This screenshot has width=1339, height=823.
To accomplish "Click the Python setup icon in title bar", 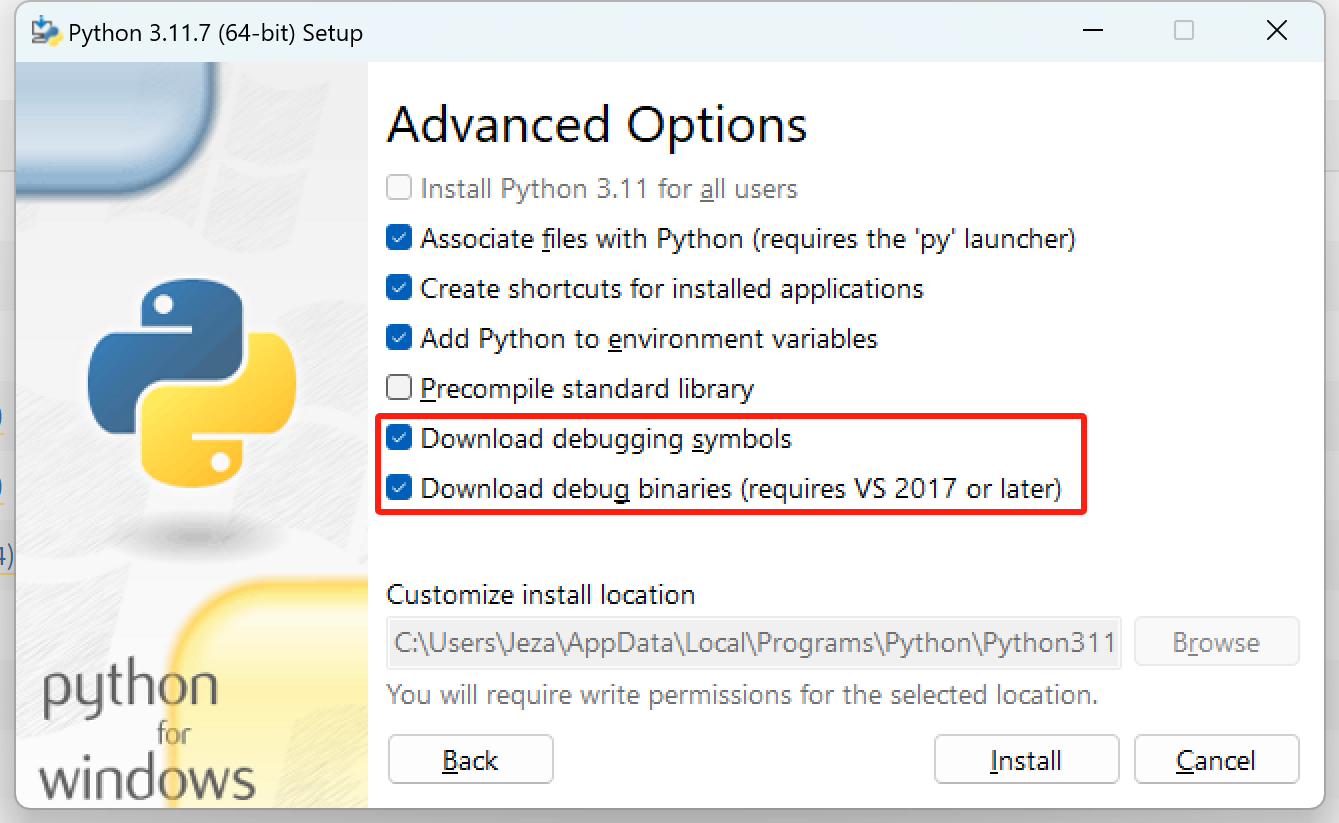I will coord(44,31).
